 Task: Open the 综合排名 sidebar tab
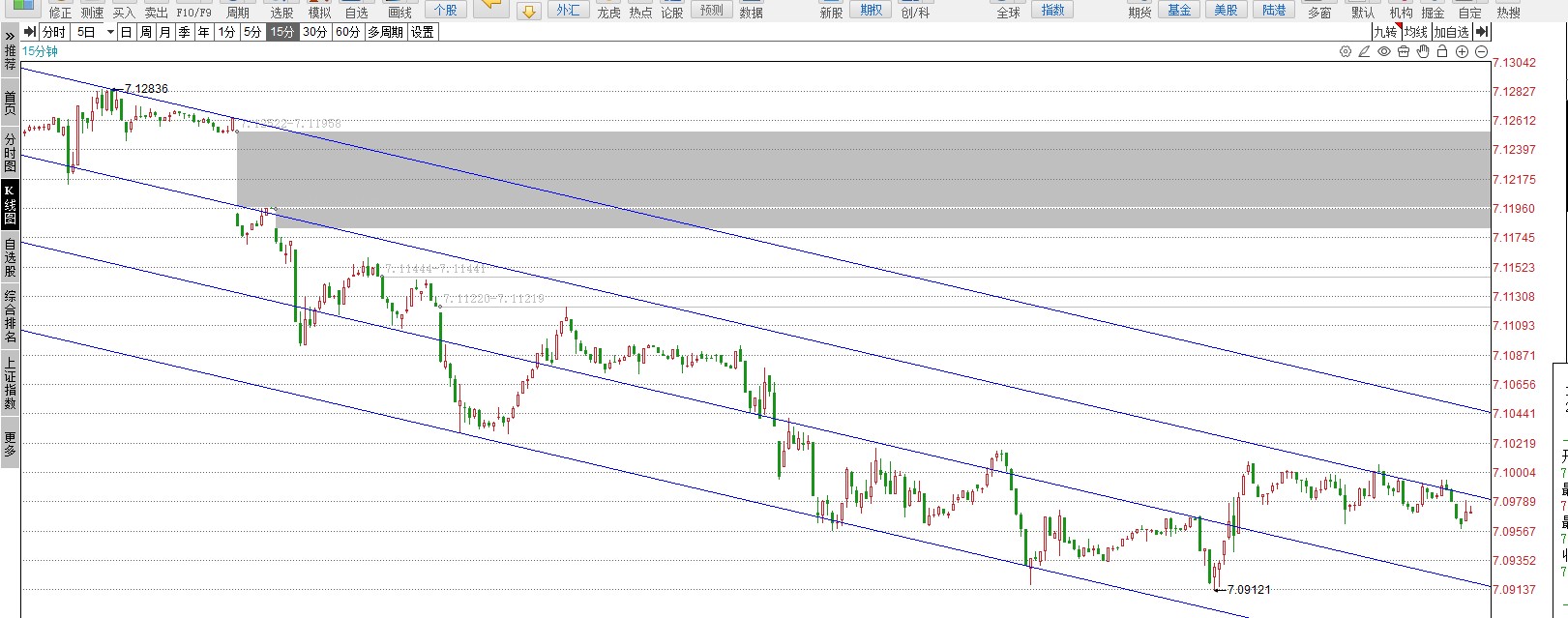tap(10, 316)
